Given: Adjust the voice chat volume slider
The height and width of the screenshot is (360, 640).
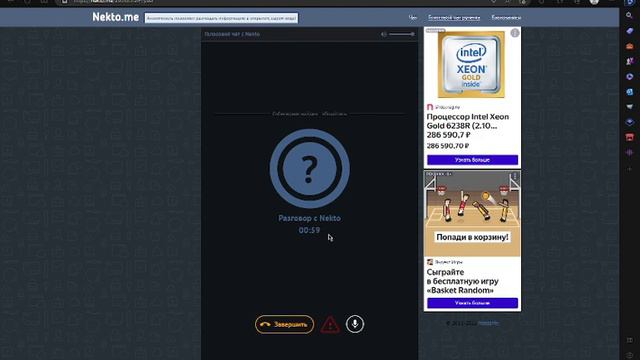Looking at the screenshot, I should (x=402, y=34).
